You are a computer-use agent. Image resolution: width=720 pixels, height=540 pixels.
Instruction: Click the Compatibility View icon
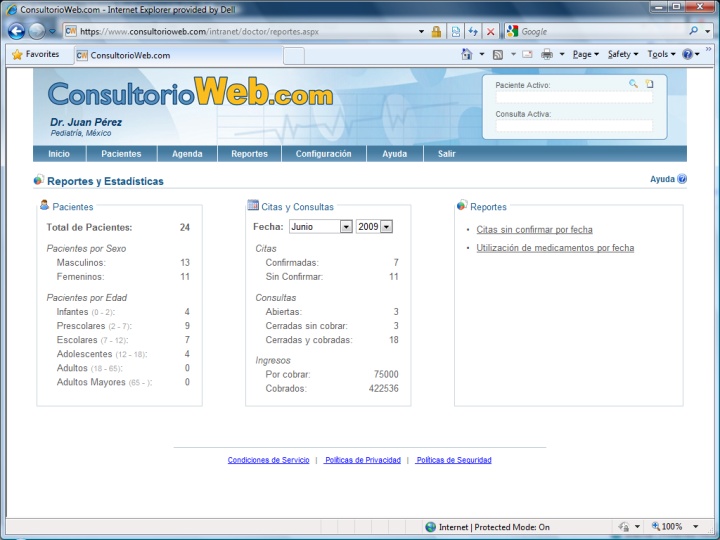point(456,32)
